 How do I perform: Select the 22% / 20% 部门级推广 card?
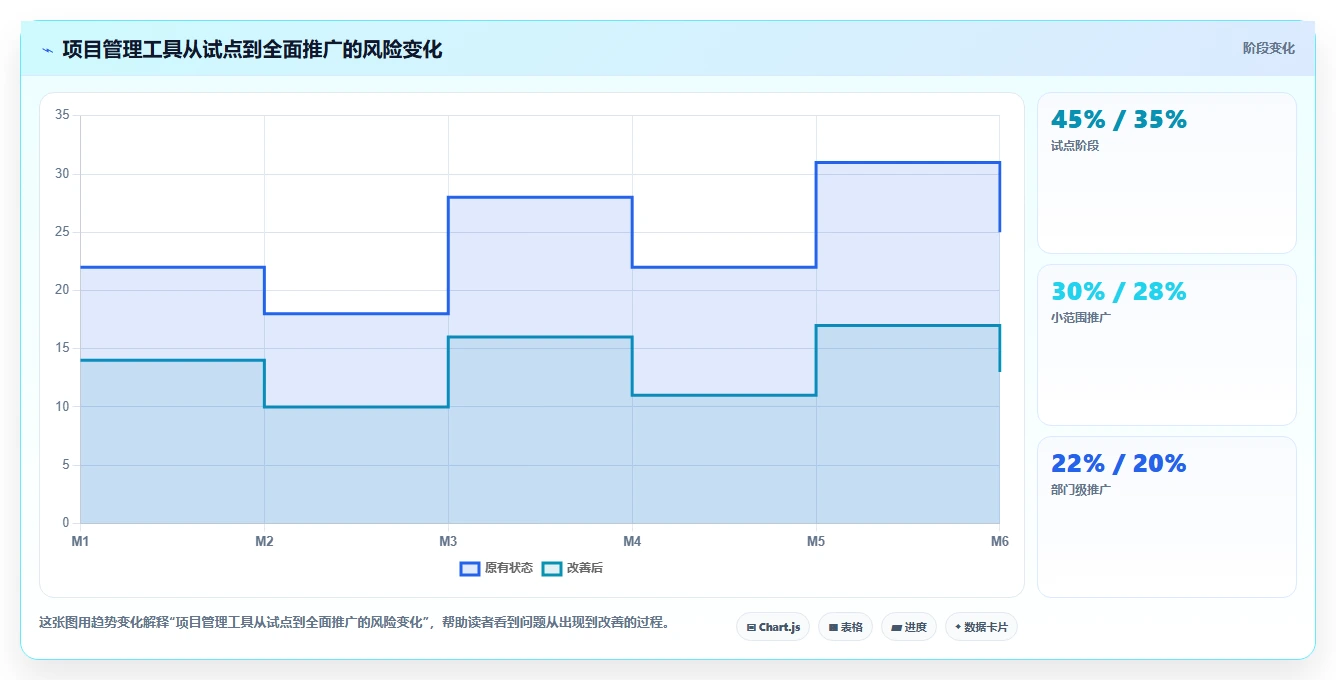1167,517
